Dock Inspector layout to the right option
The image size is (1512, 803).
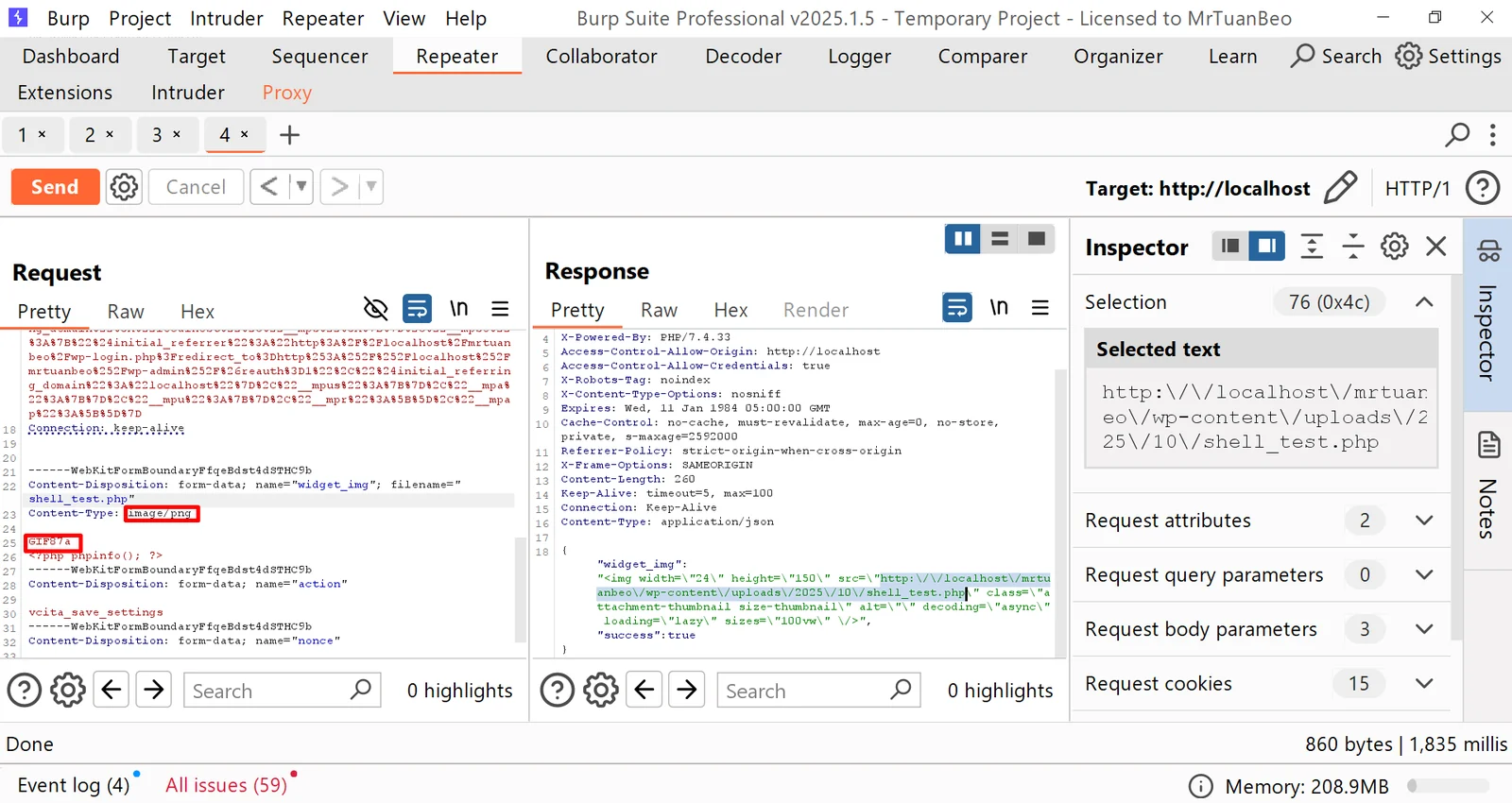pos(1266,247)
